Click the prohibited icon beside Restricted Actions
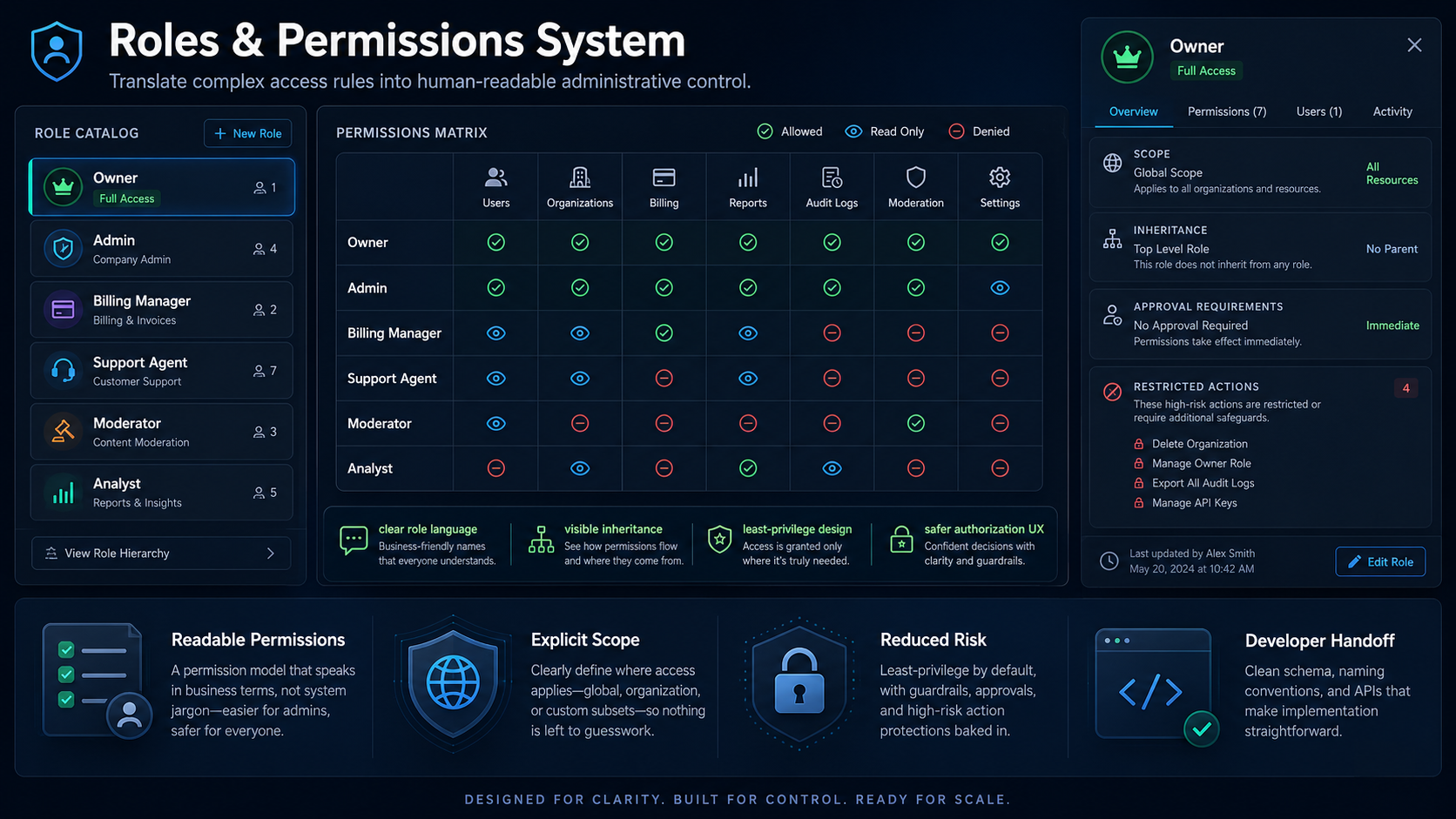This screenshot has height=819, width=1456. [1113, 392]
